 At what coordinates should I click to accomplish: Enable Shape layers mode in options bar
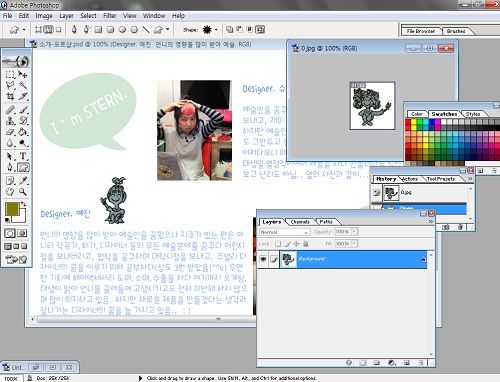tap(38, 30)
